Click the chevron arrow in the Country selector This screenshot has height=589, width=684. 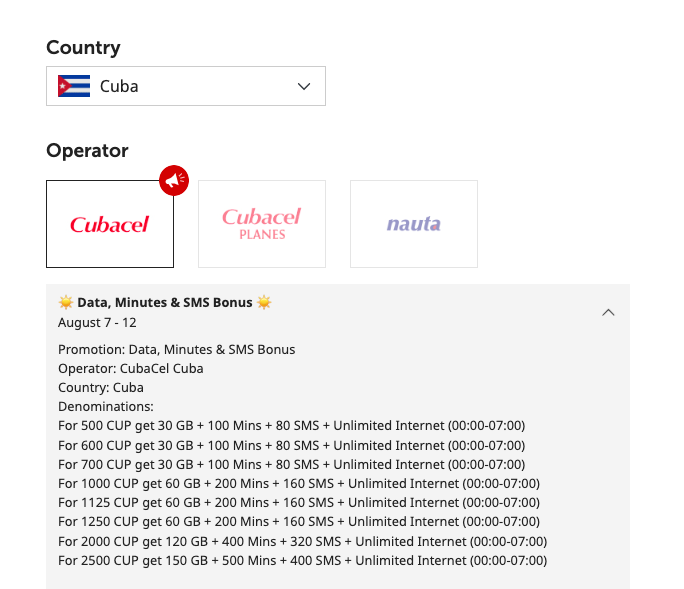point(304,86)
